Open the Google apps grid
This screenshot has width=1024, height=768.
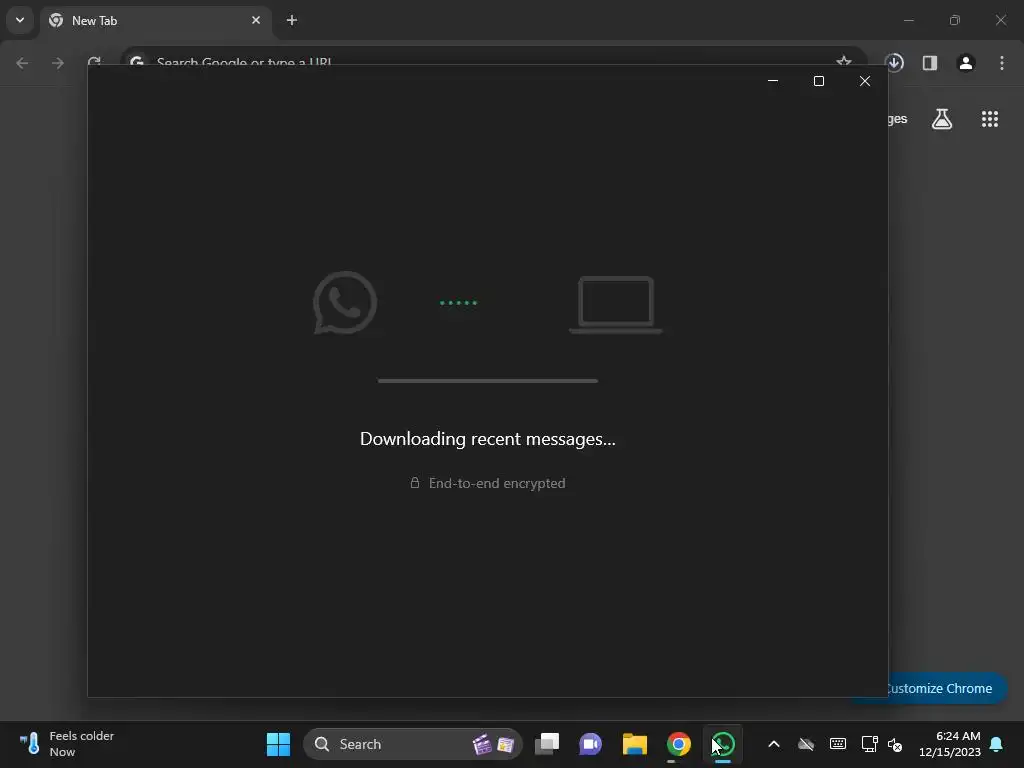pos(990,119)
